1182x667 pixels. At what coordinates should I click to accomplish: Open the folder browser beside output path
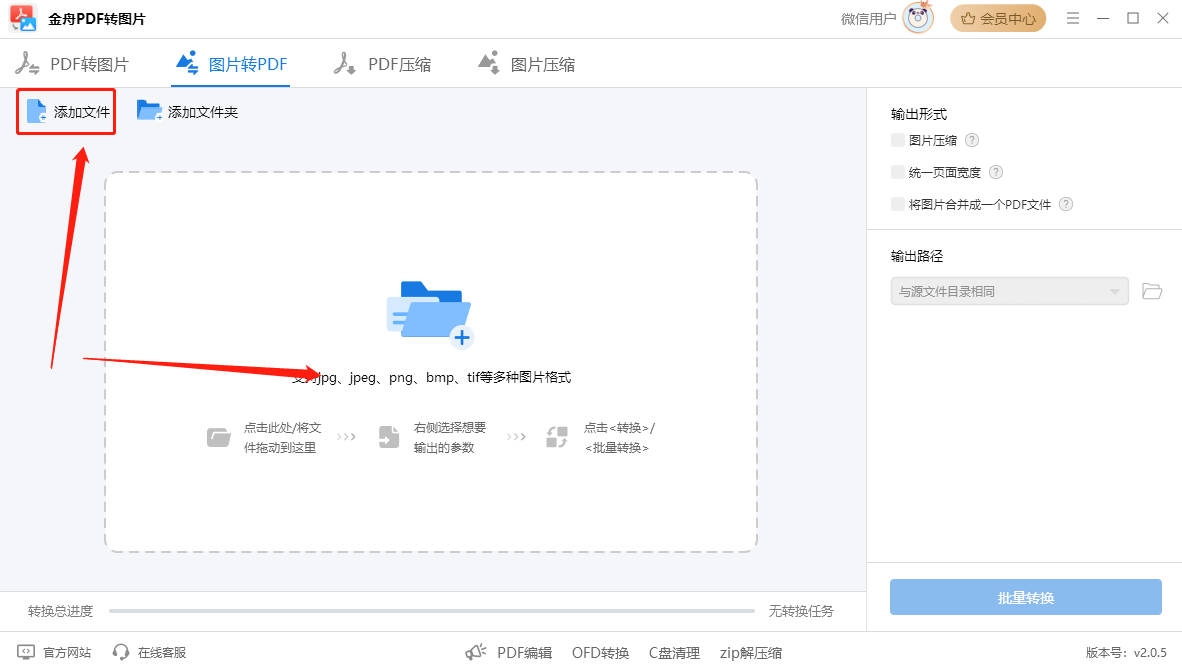1151,290
